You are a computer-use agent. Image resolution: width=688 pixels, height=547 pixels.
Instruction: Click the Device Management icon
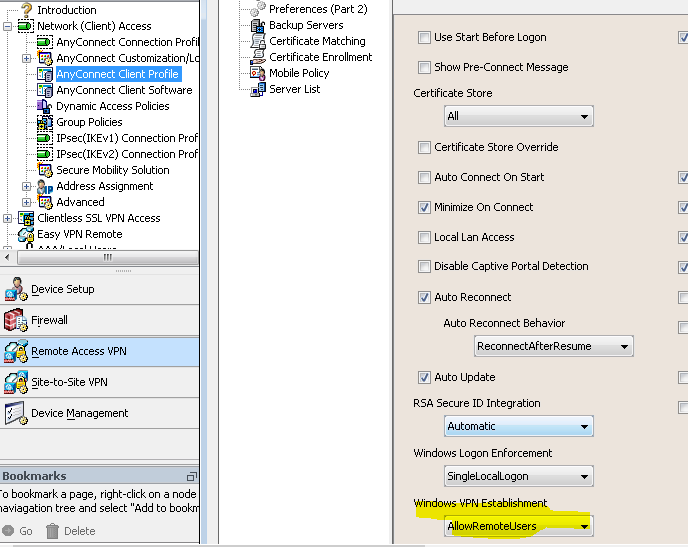15,414
